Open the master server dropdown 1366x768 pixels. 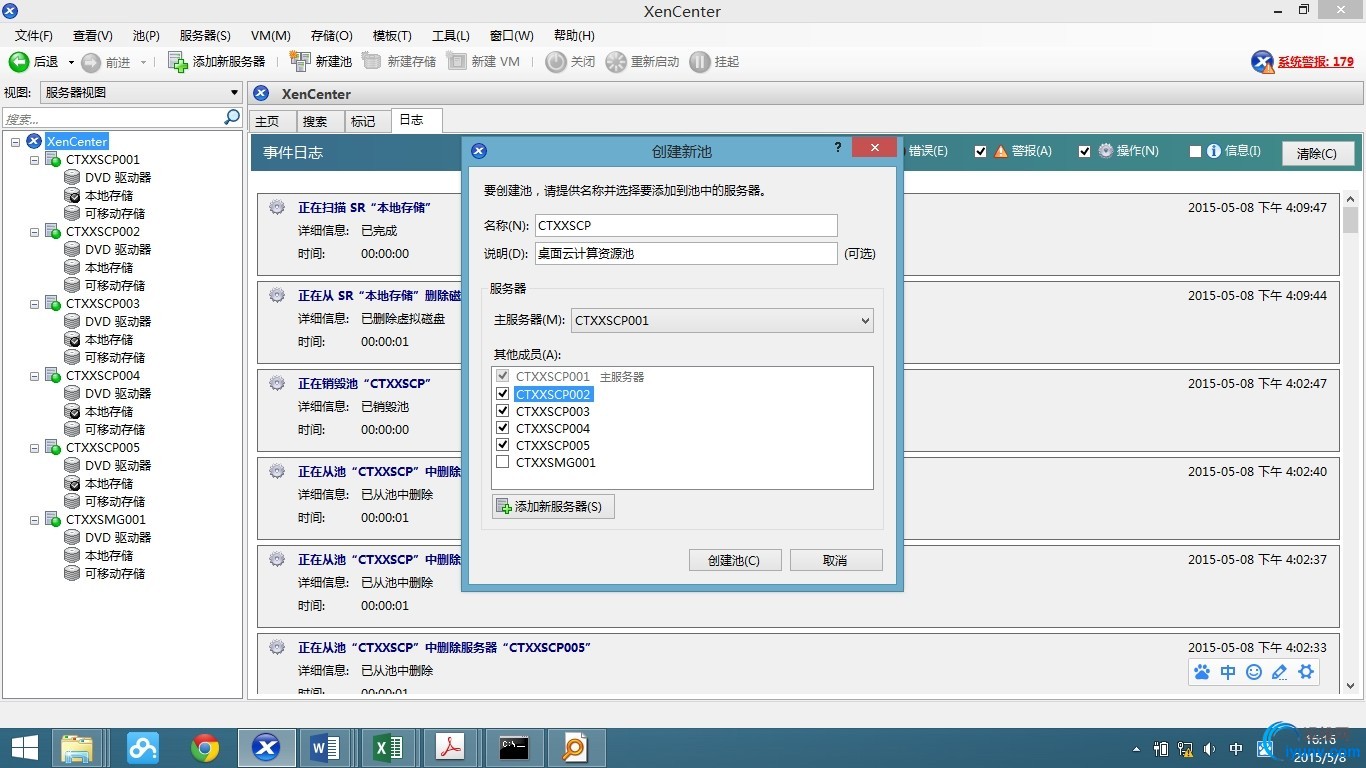coord(722,321)
